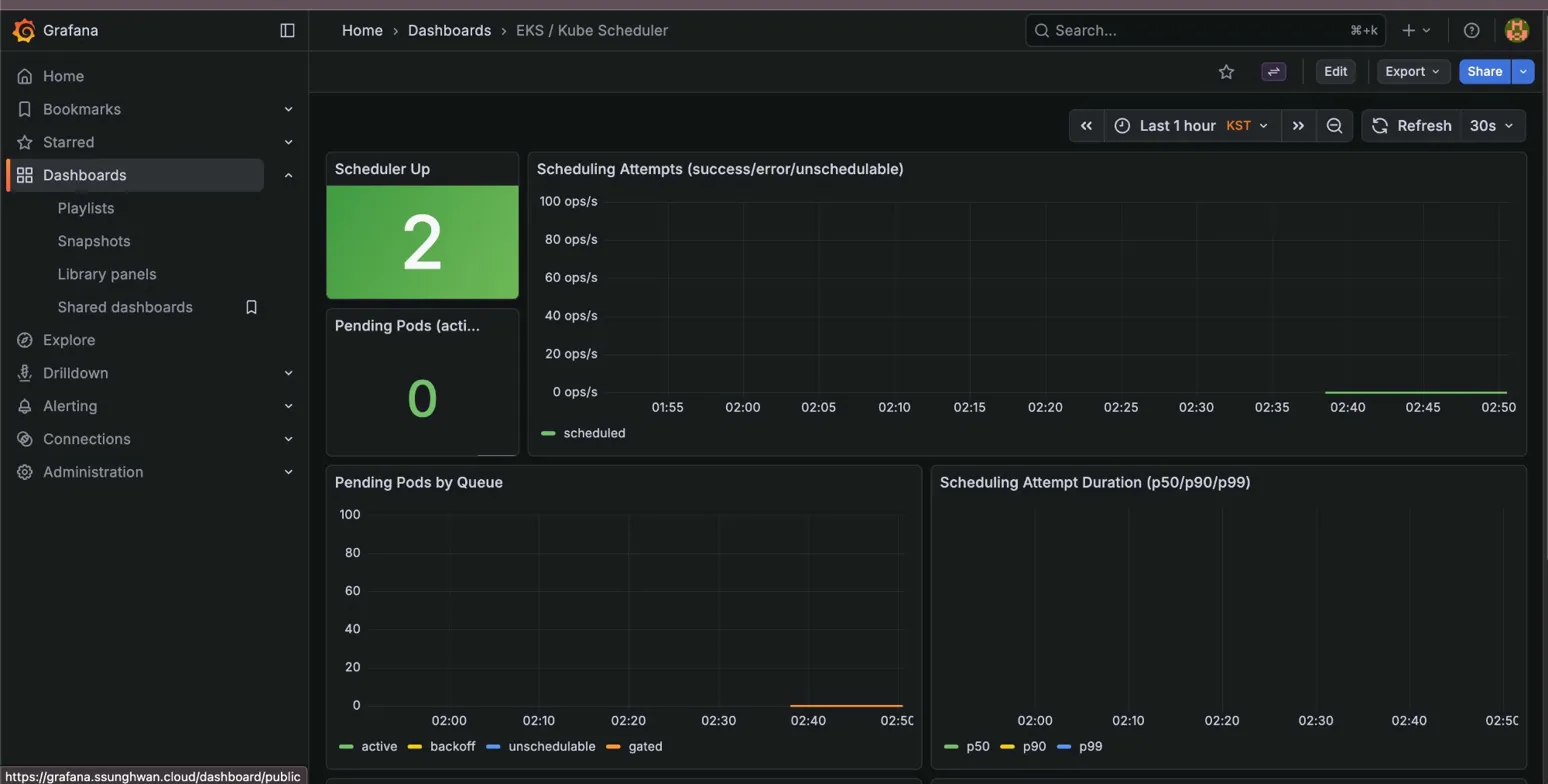Click the Edit button
This screenshot has width=1548, height=784.
click(1336, 71)
